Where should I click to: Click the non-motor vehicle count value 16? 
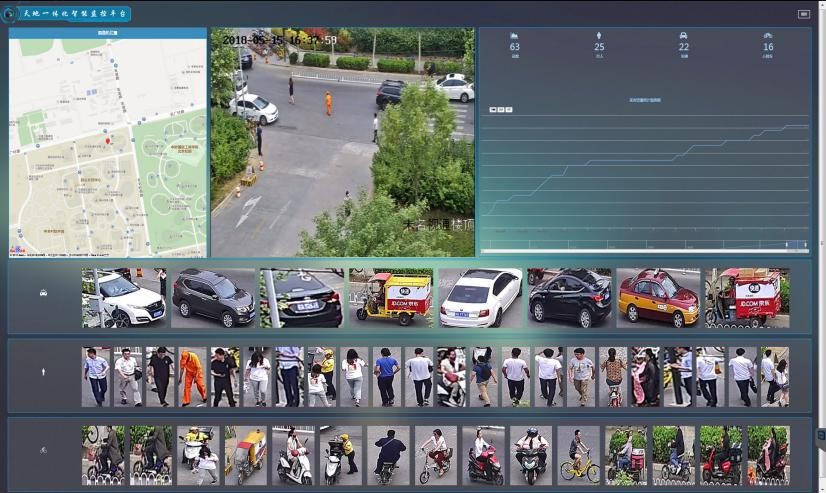point(768,47)
